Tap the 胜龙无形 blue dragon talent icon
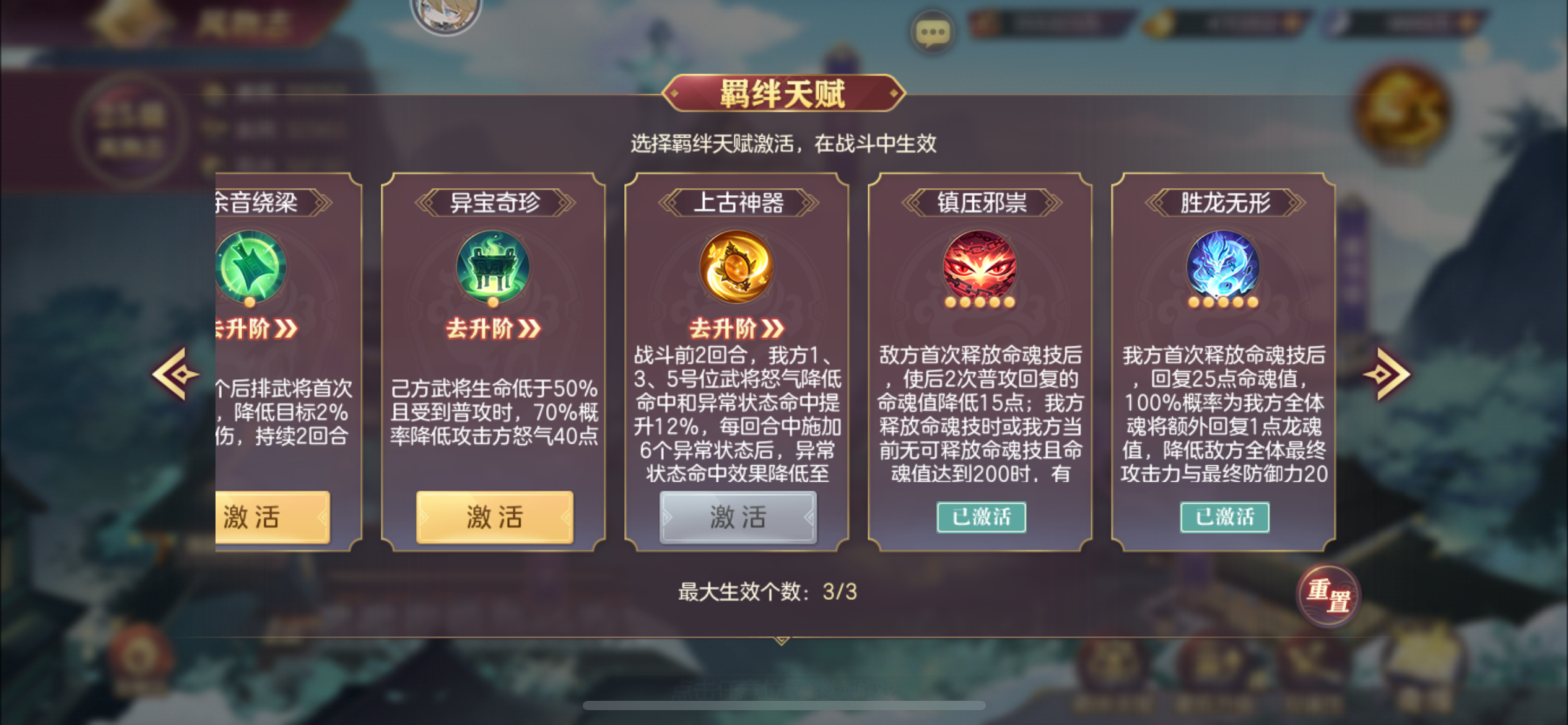The width and height of the screenshot is (1568, 725). [x=1223, y=267]
